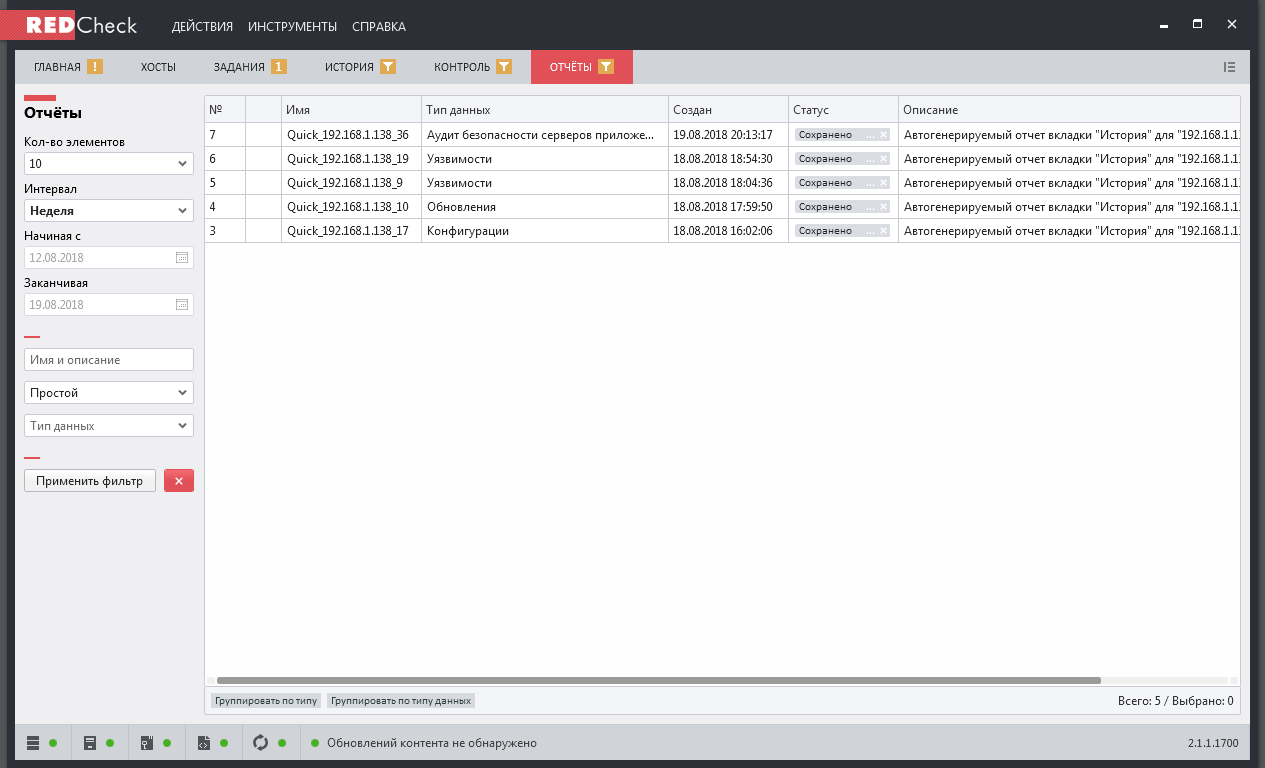Switch to the ХОСТЫ tab
1265x768 pixels.
[158, 67]
